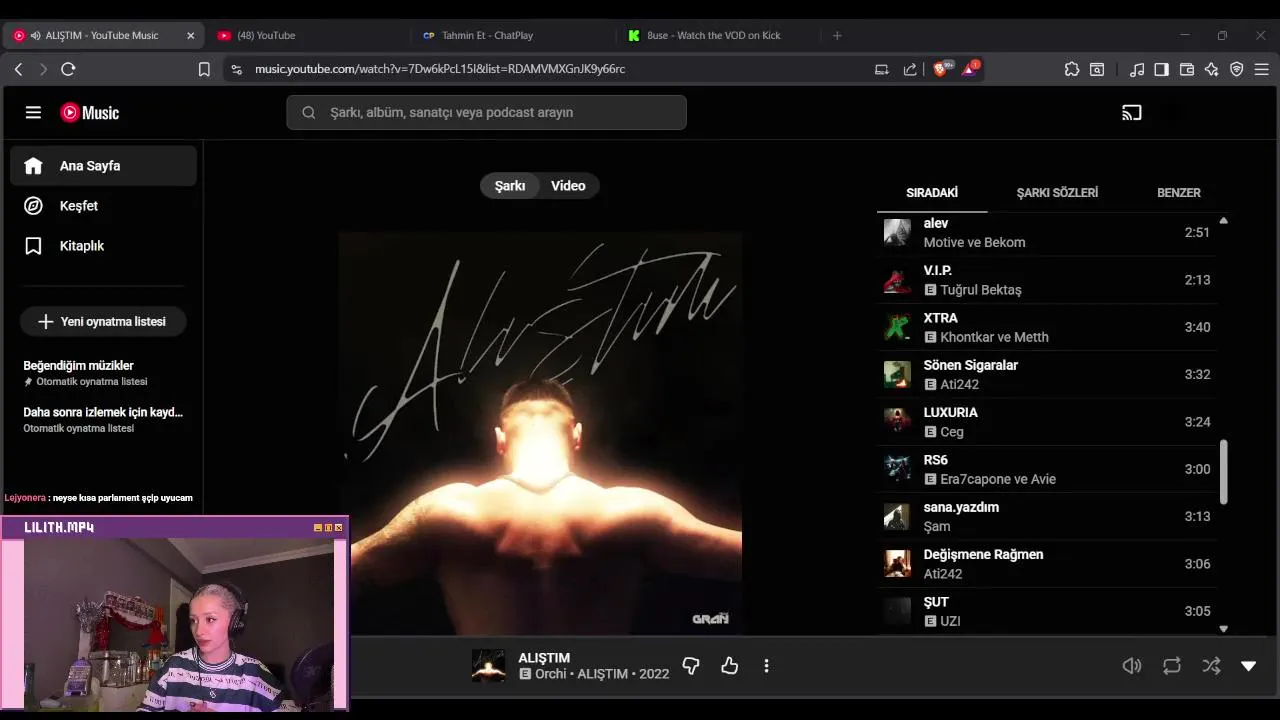The height and width of the screenshot is (720, 1280).
Task: Like the song ALIŞTIM
Action: pos(729,666)
